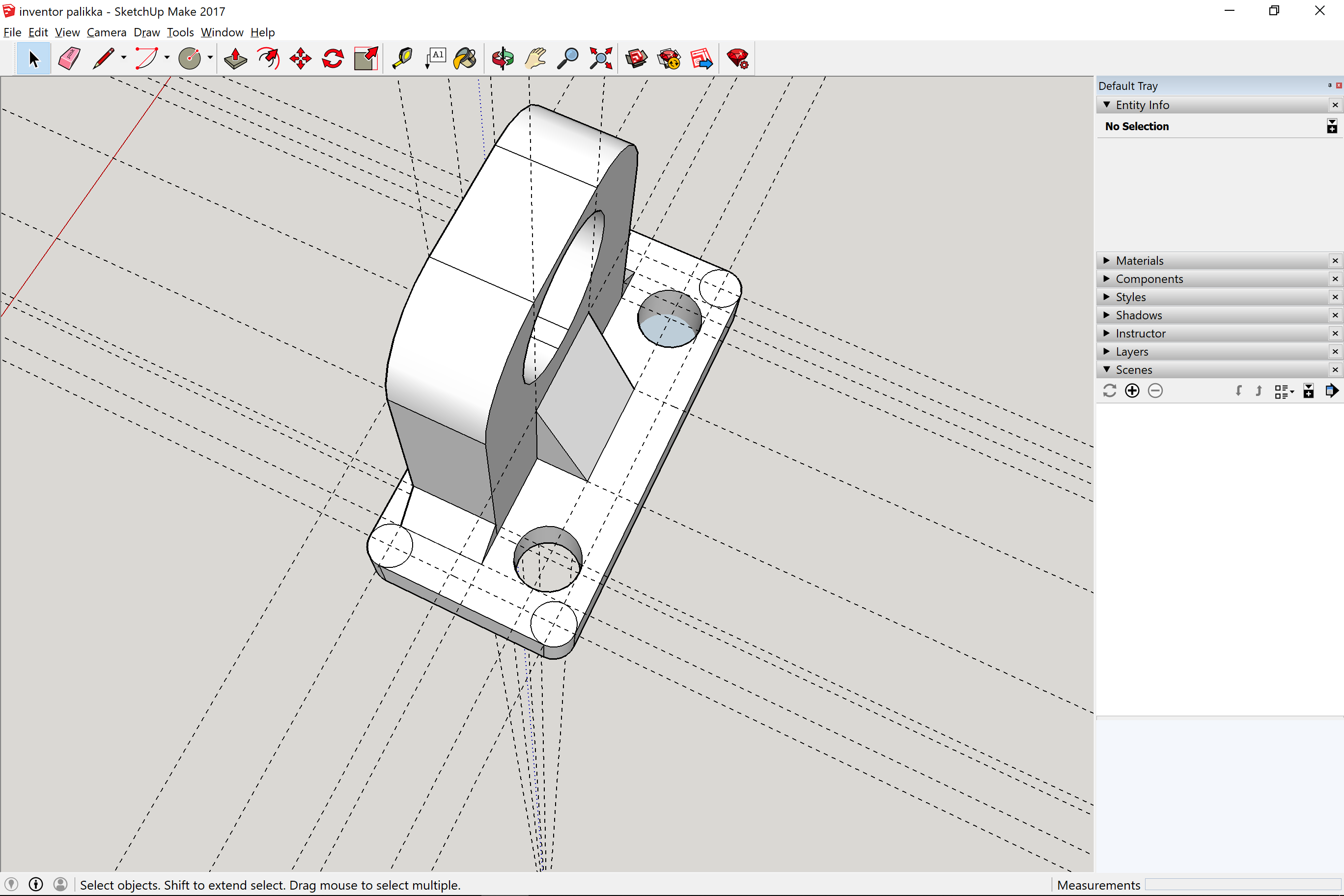
Task: Open the Window menu
Action: coord(222,32)
